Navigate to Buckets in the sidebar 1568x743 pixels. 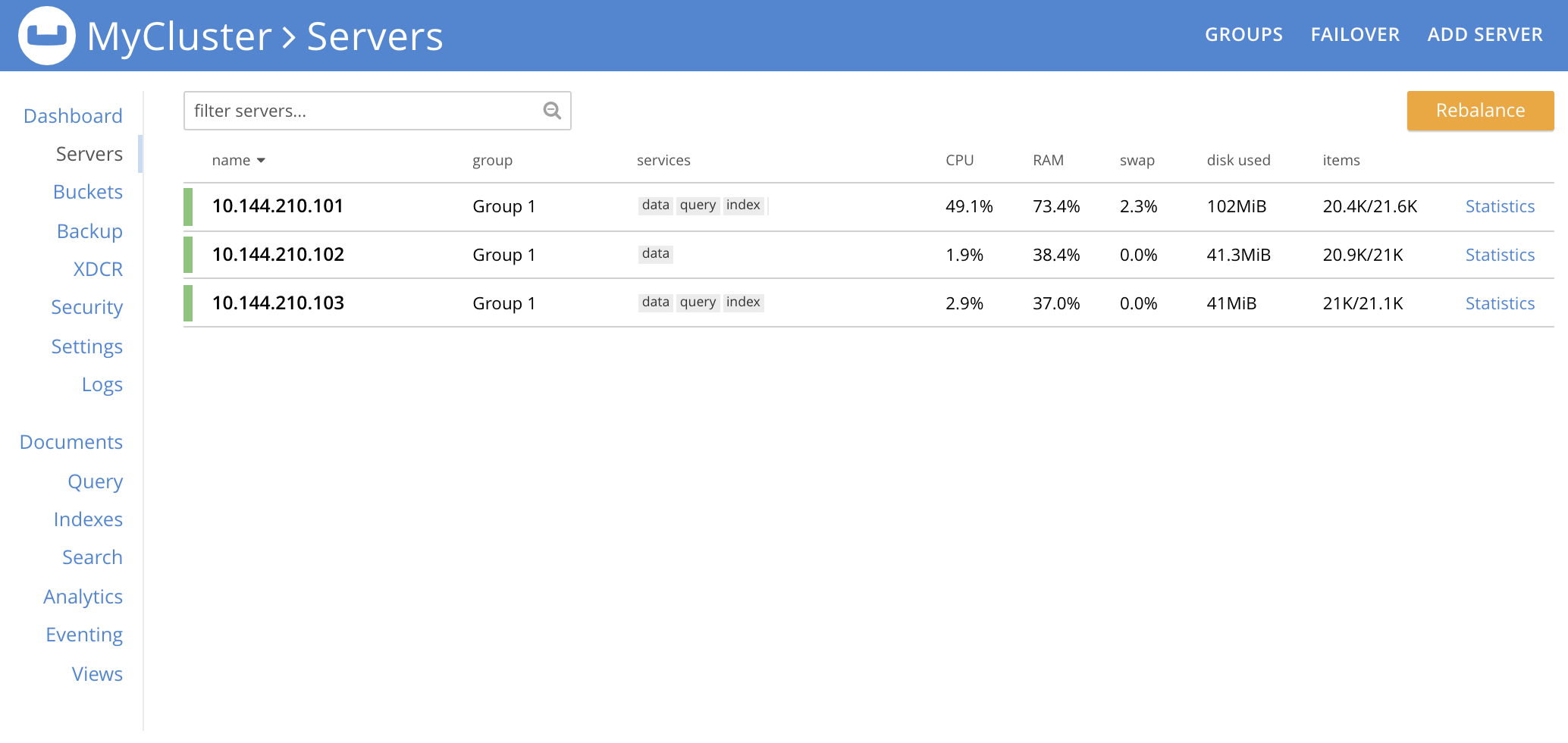(88, 192)
